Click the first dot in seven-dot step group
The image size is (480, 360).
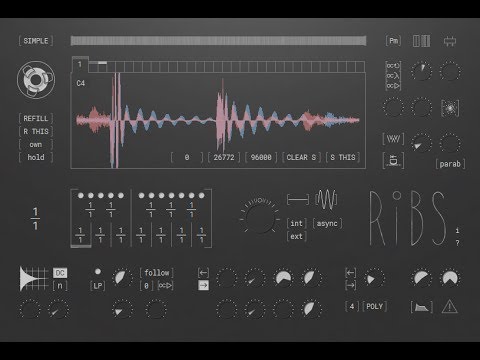pyautogui.click(x=141, y=195)
